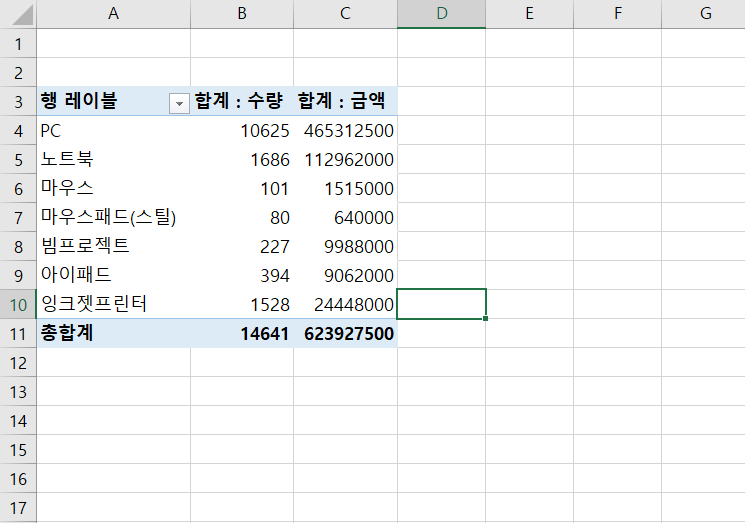The height and width of the screenshot is (523, 745).
Task: Click the active cell D10
Action: coord(441,304)
